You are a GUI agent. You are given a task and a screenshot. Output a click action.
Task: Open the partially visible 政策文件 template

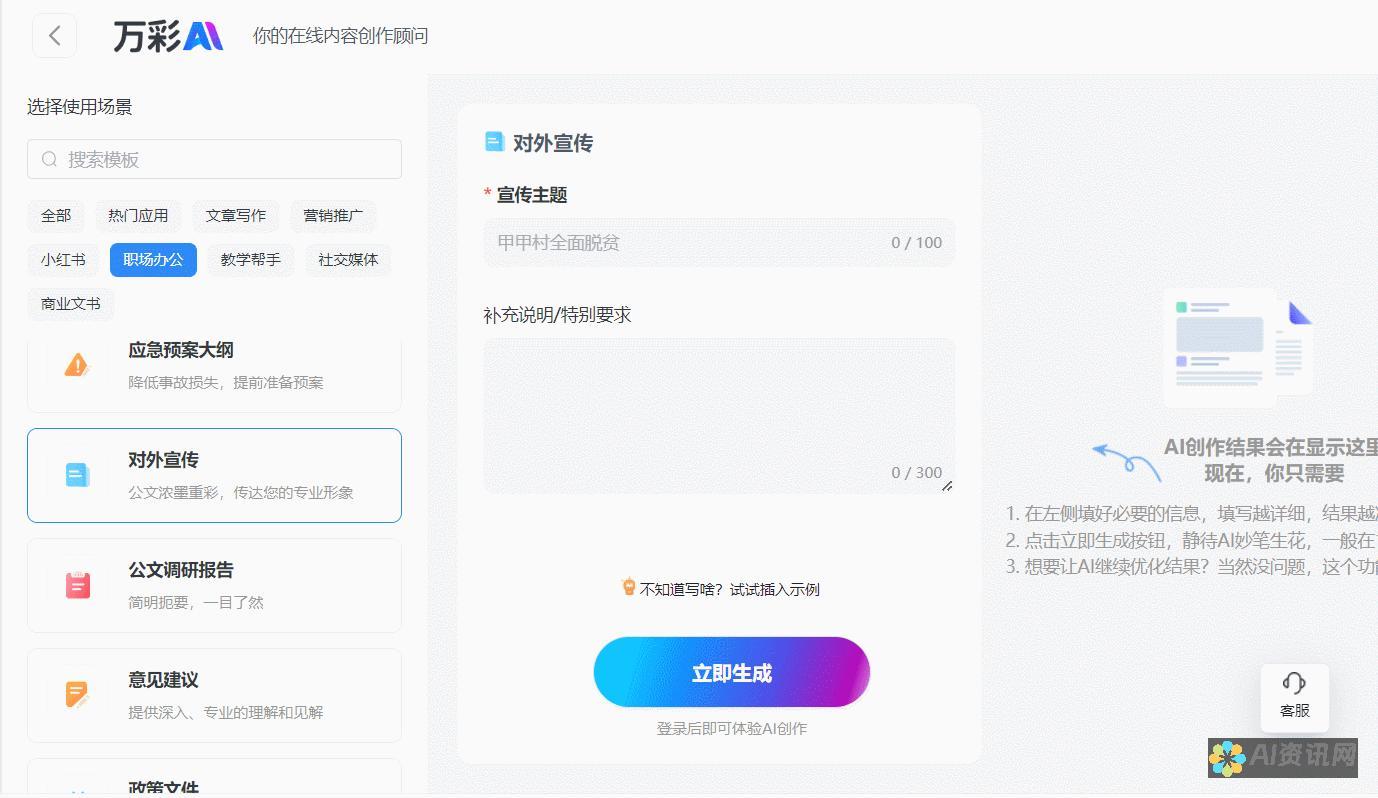point(214,778)
